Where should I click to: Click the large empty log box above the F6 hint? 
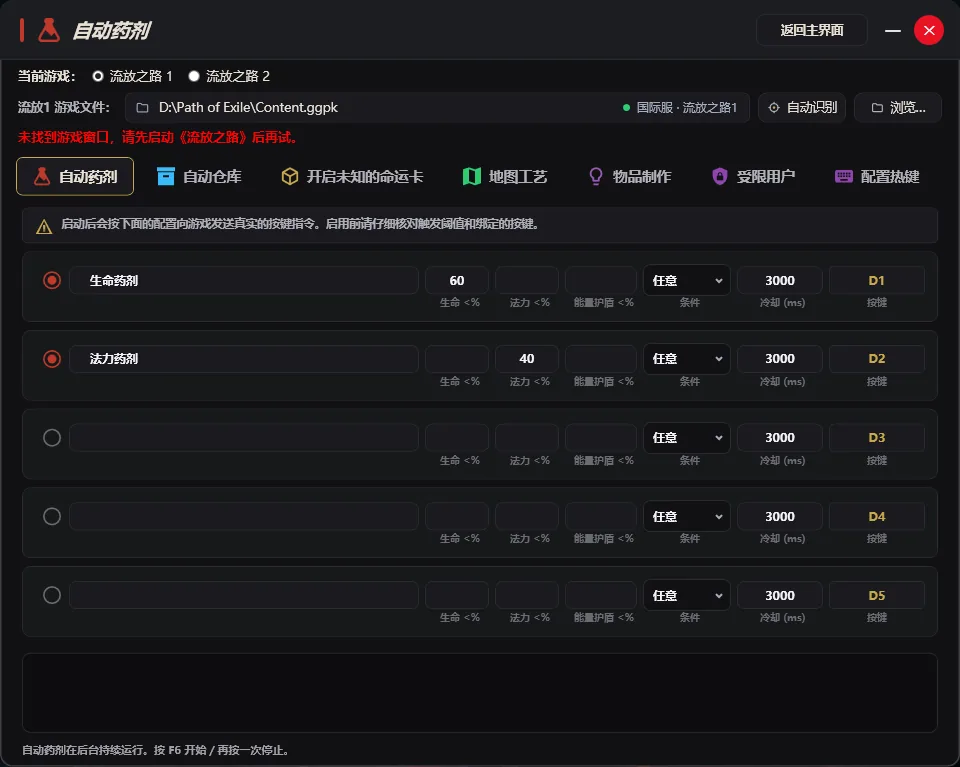pos(480,693)
